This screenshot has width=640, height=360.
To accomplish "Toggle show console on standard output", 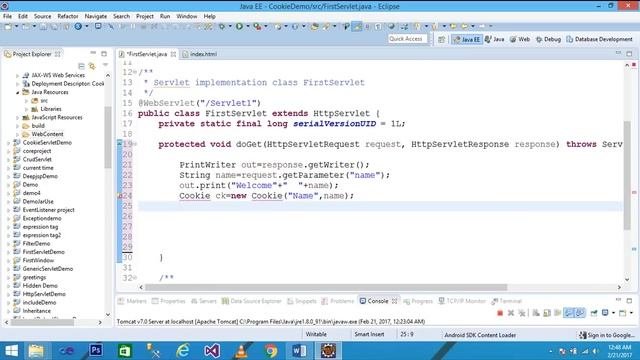I will [x=569, y=313].
